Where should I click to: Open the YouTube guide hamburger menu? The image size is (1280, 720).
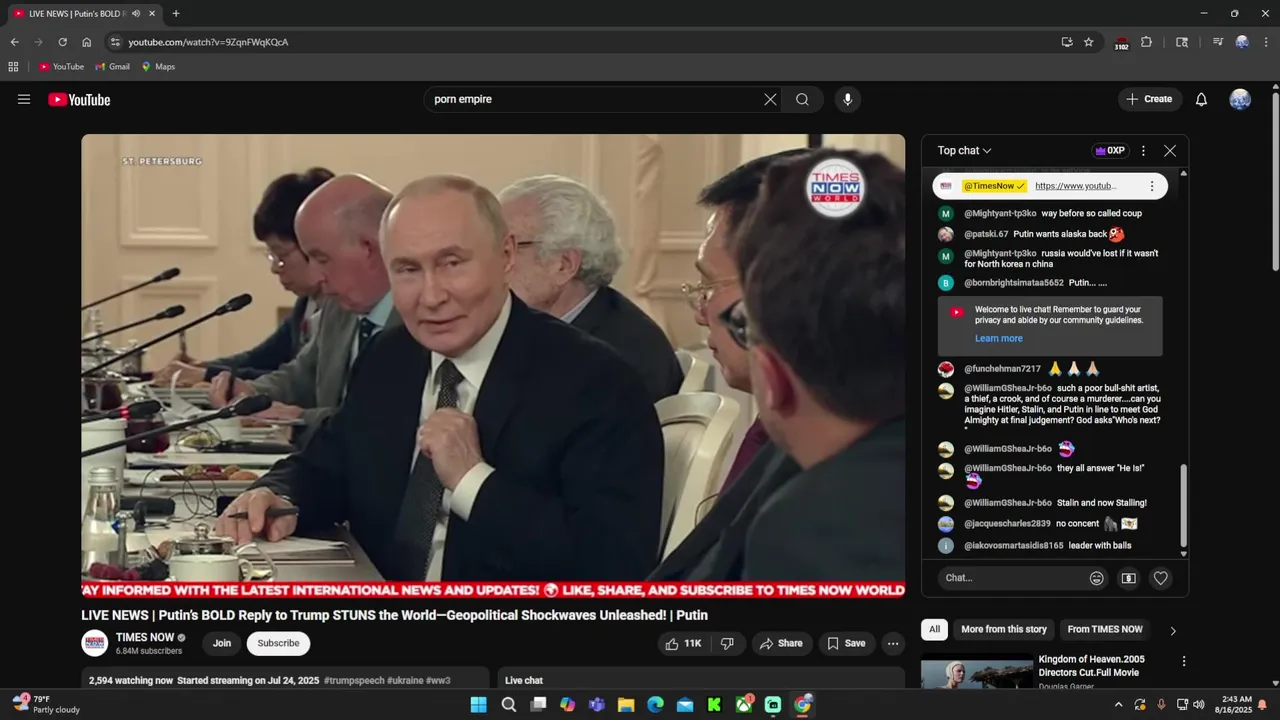pos(24,99)
